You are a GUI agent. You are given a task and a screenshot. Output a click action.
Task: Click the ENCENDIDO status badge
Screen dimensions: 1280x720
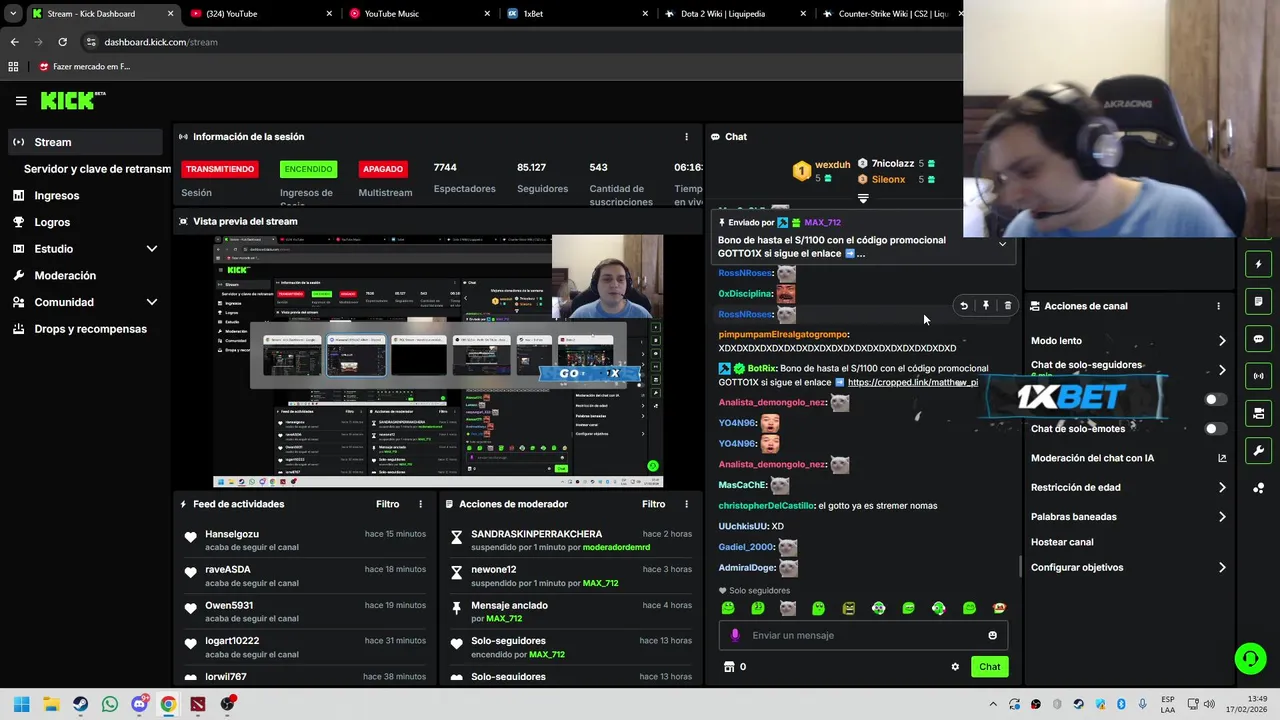click(307, 169)
